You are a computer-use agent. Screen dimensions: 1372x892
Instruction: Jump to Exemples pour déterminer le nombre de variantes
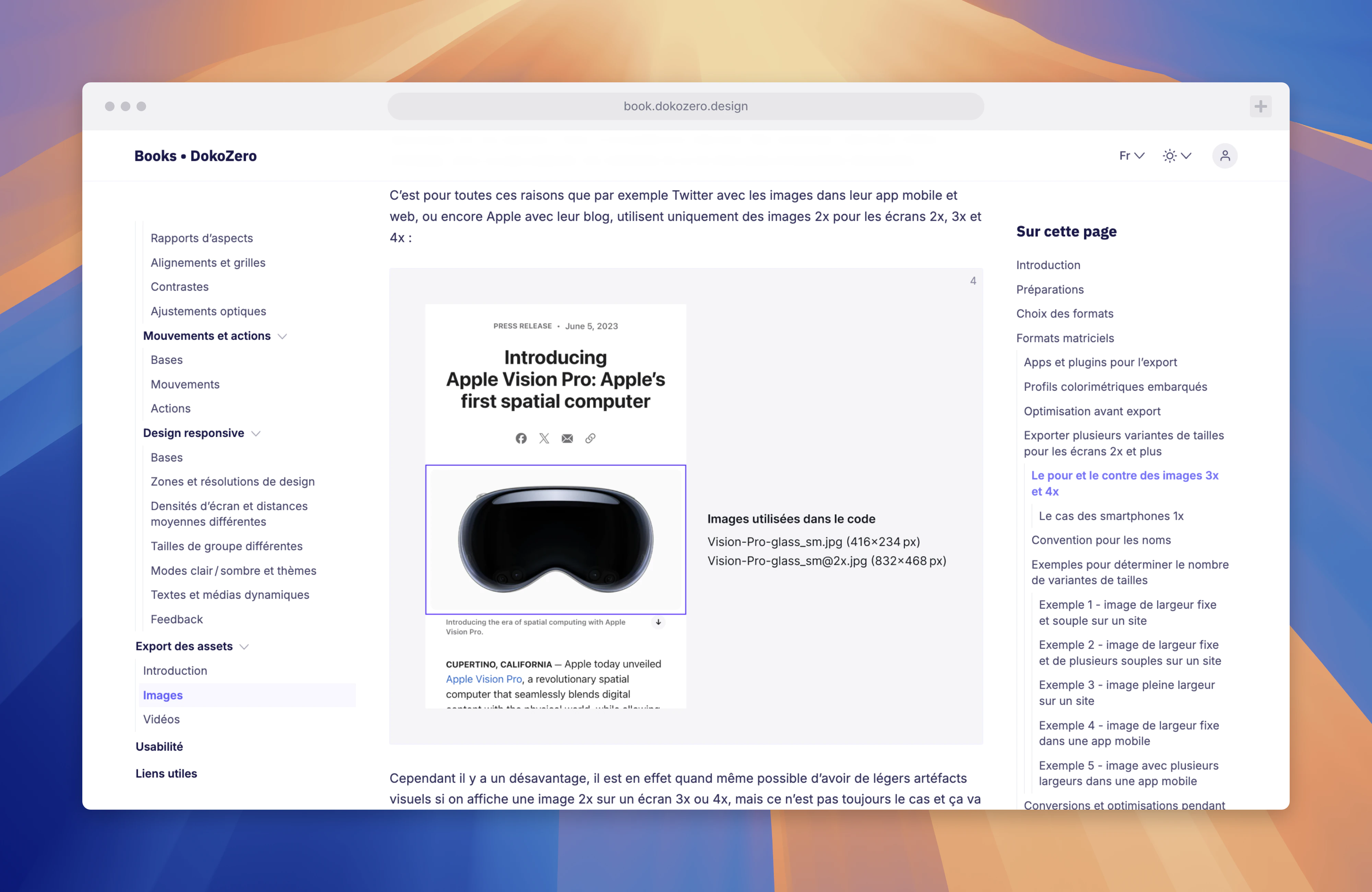tap(1130, 573)
